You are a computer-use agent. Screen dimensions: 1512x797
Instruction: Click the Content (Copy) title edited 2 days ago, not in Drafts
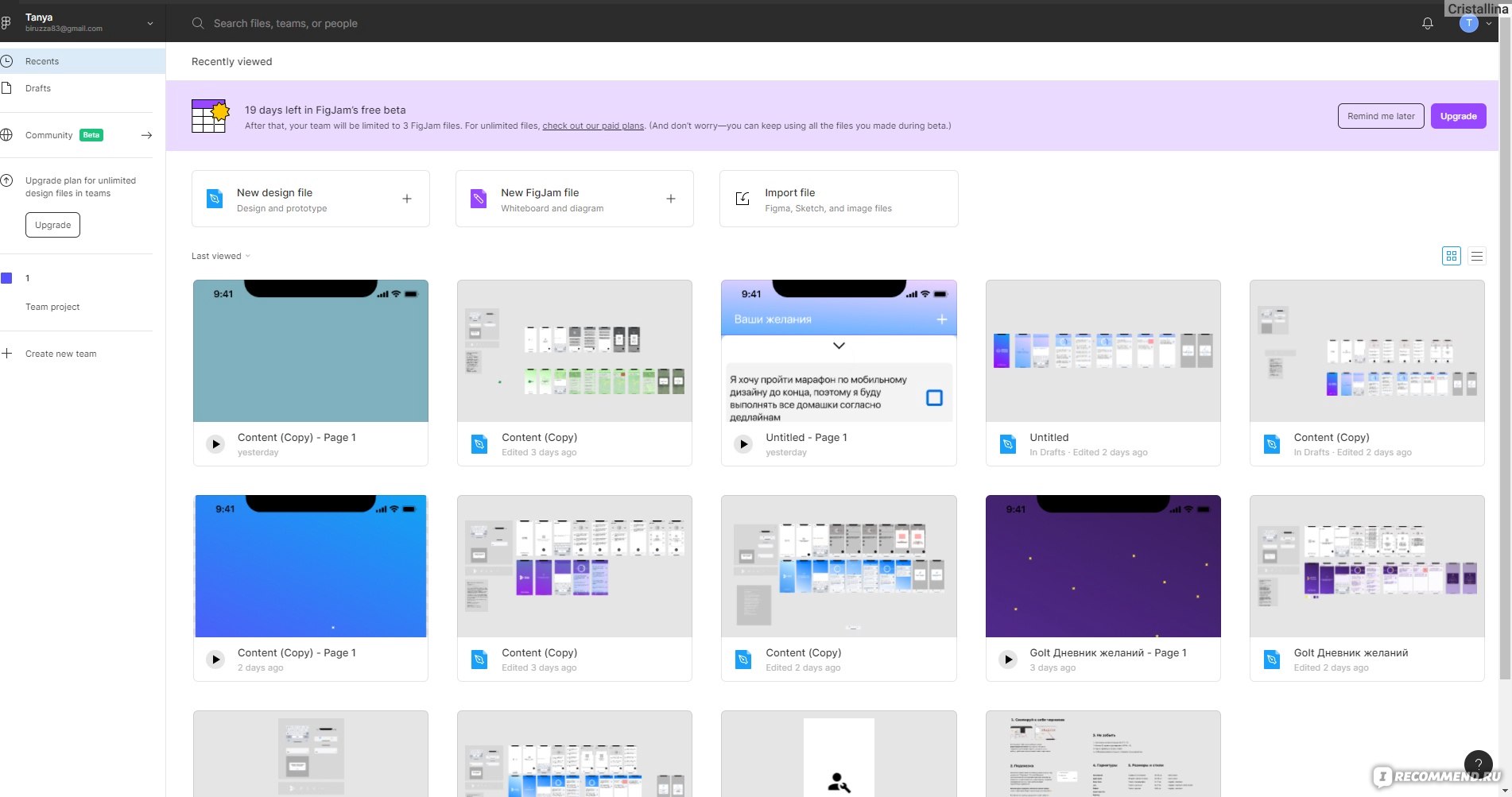coord(803,652)
